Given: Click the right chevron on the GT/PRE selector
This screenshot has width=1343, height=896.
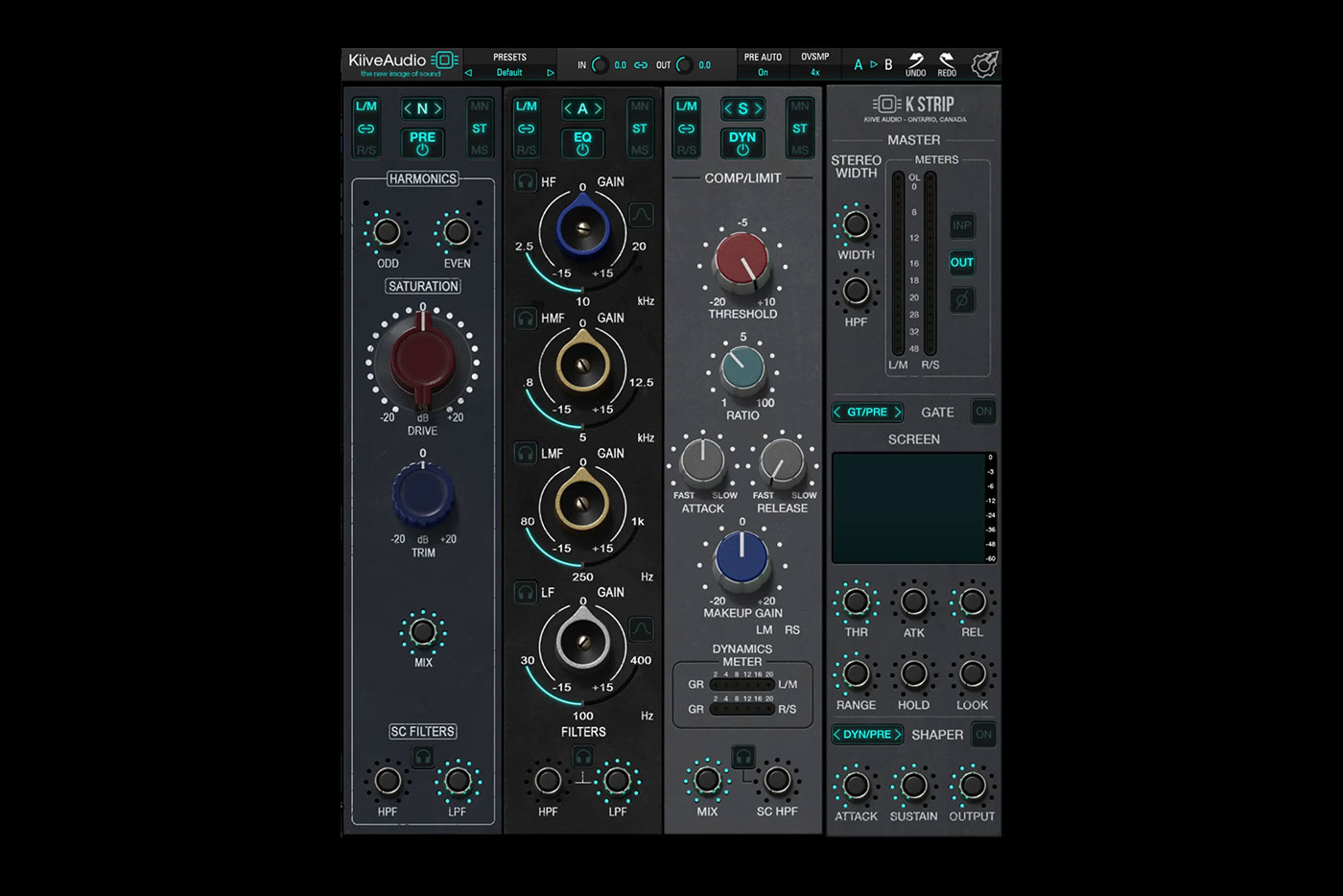Looking at the screenshot, I should pos(896,412).
